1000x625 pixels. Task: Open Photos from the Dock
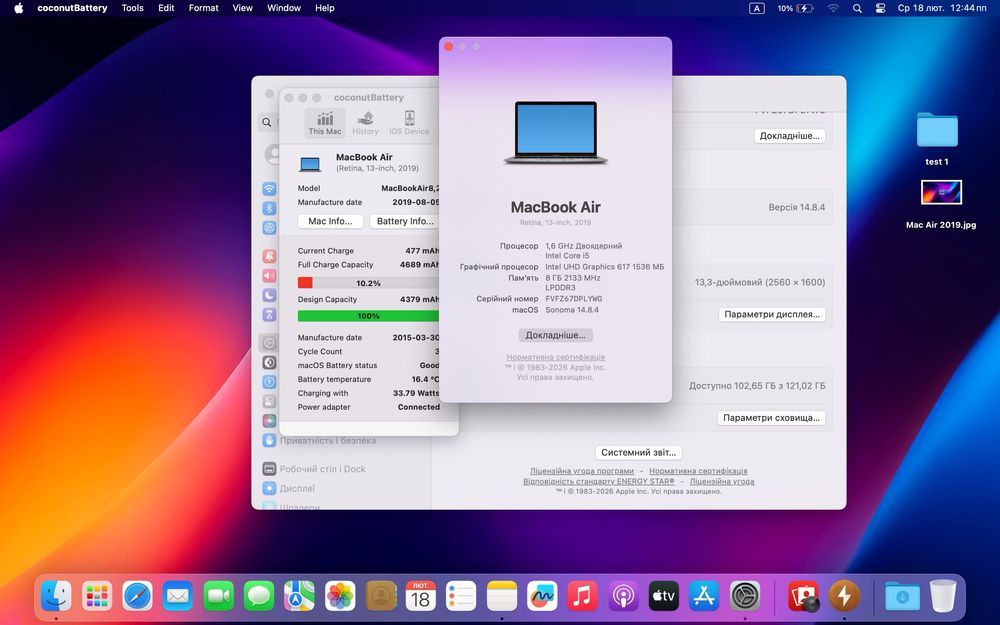pos(340,596)
